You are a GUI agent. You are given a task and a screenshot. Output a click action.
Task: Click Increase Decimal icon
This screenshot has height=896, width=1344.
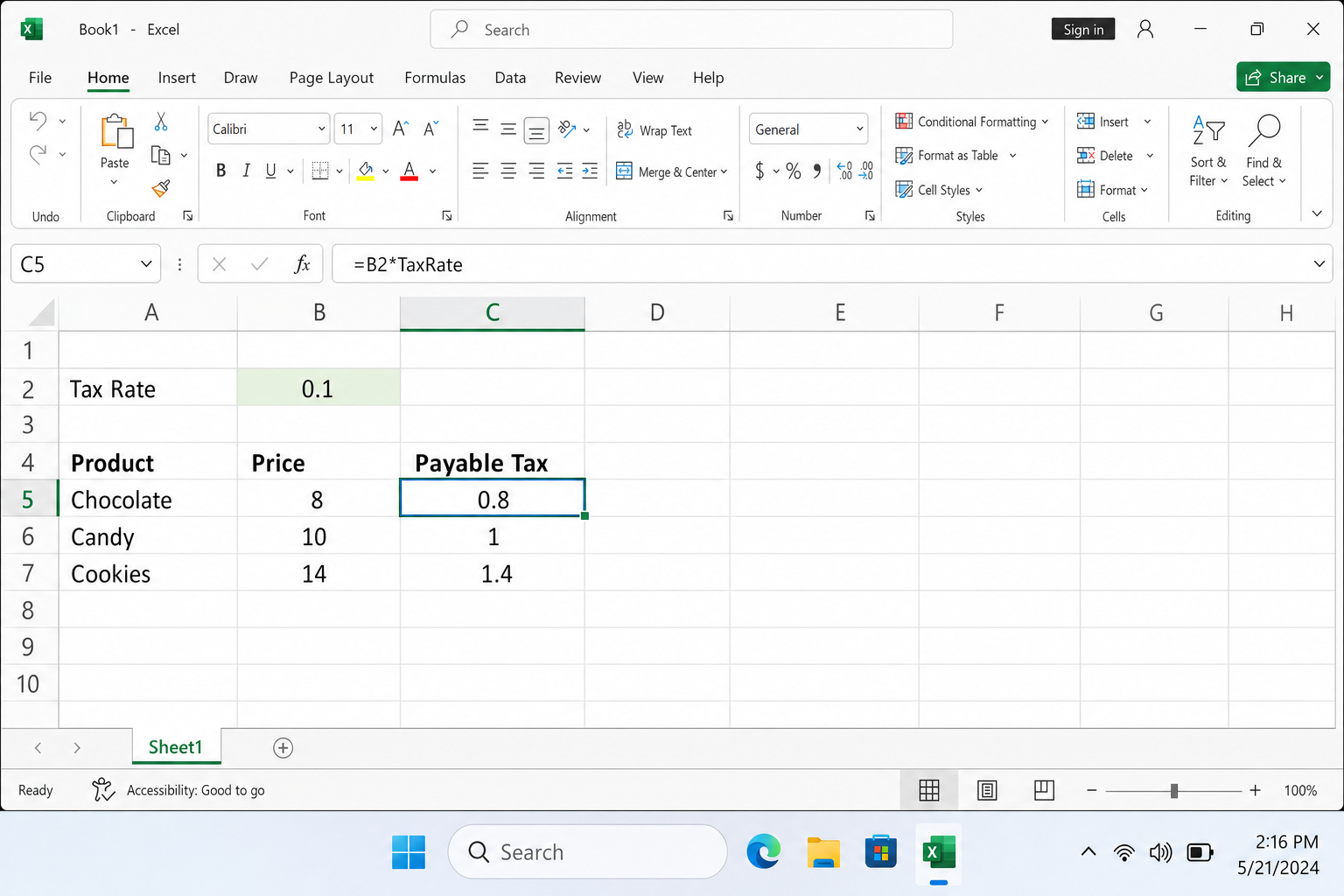point(844,171)
